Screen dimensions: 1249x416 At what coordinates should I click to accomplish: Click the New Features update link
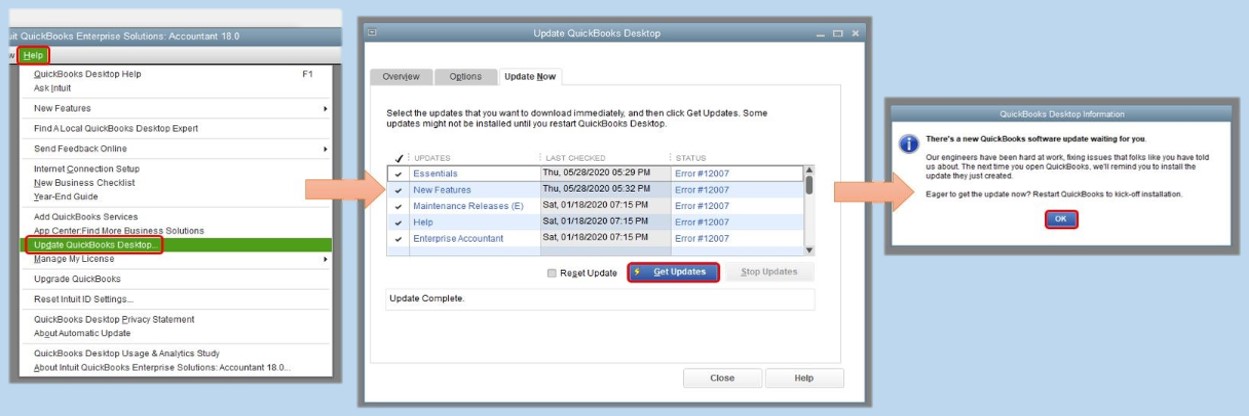click(442, 190)
